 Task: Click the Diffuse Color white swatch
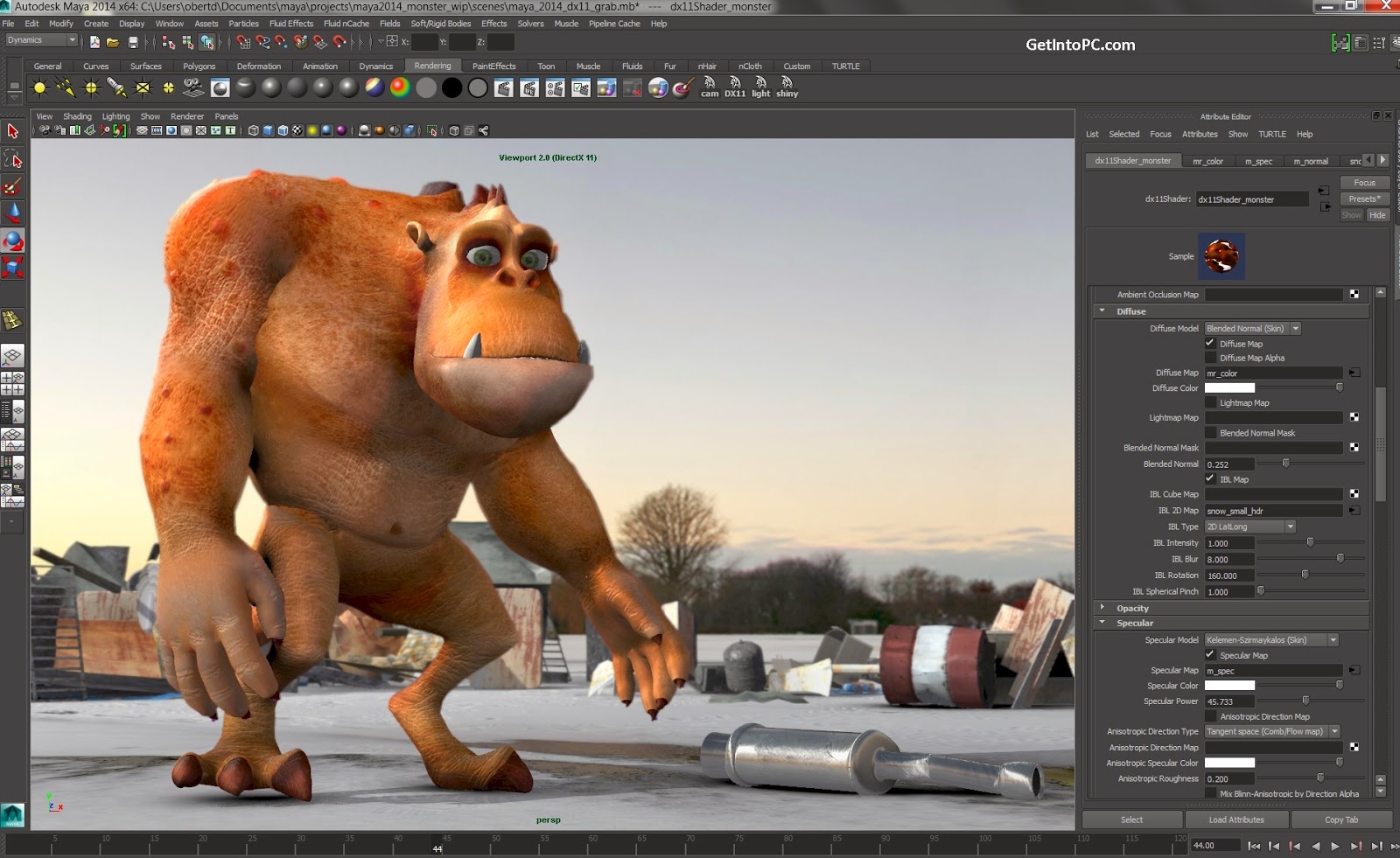pyautogui.click(x=1229, y=387)
